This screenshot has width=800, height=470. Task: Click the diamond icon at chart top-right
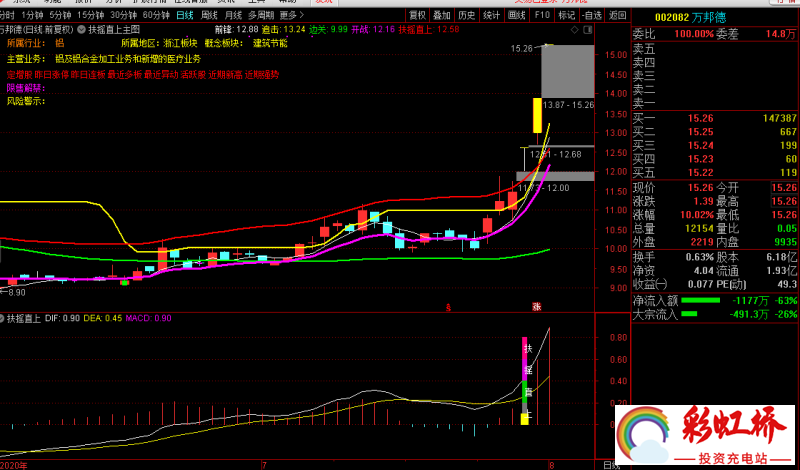(x=575, y=30)
